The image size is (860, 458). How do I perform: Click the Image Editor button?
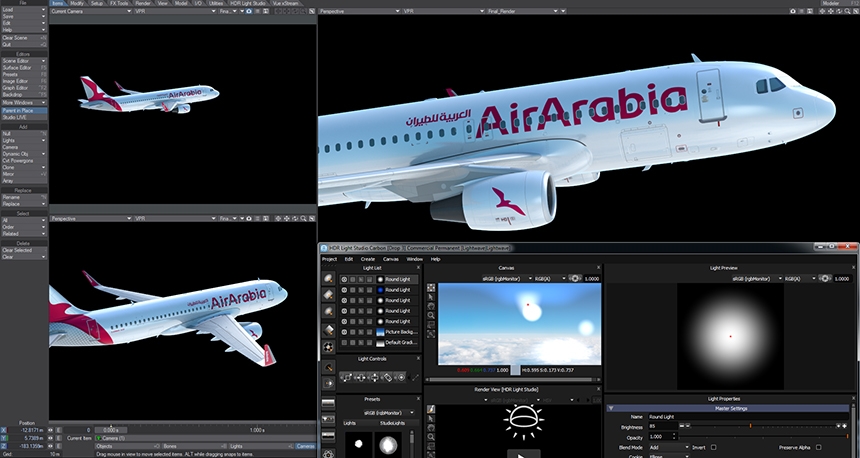click(24, 81)
